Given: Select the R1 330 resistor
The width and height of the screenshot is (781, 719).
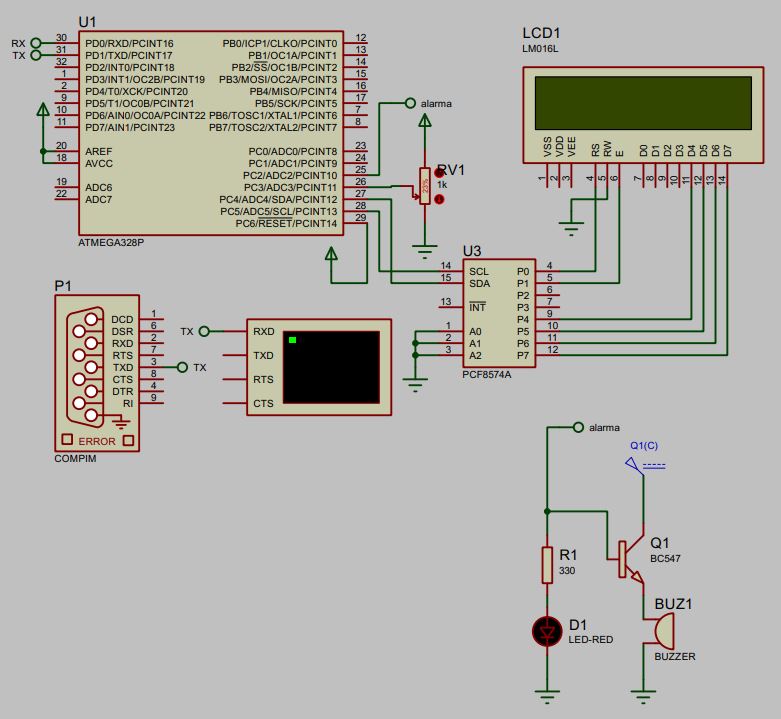Looking at the screenshot, I should pyautogui.click(x=547, y=565).
